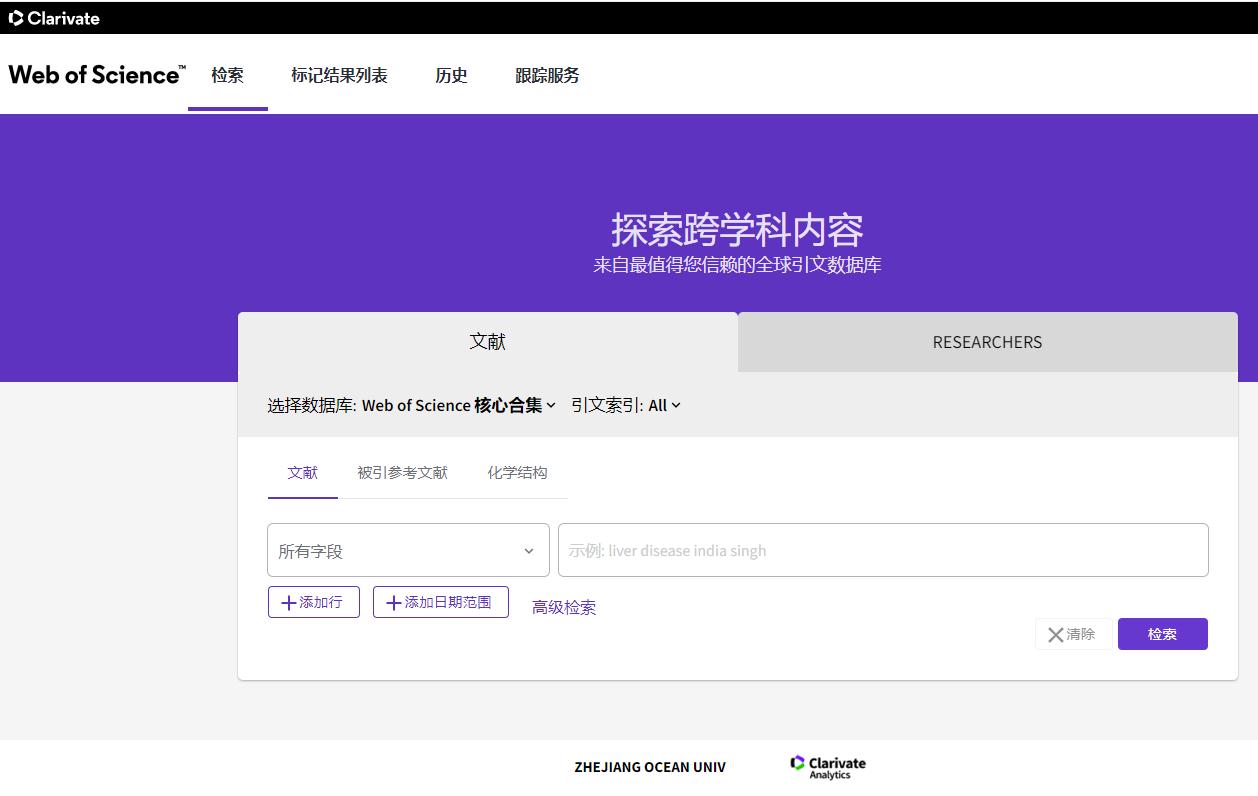Run search with purple 检索 button
Image resolution: width=1258 pixels, height=796 pixels.
coord(1163,634)
